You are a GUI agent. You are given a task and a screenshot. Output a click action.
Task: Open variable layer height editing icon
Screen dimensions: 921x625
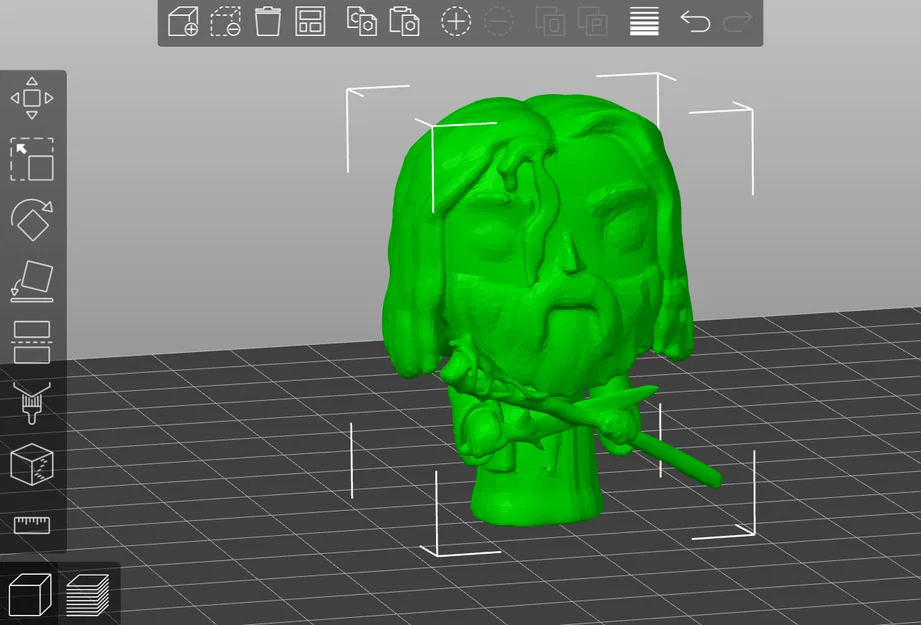[x=644, y=22]
